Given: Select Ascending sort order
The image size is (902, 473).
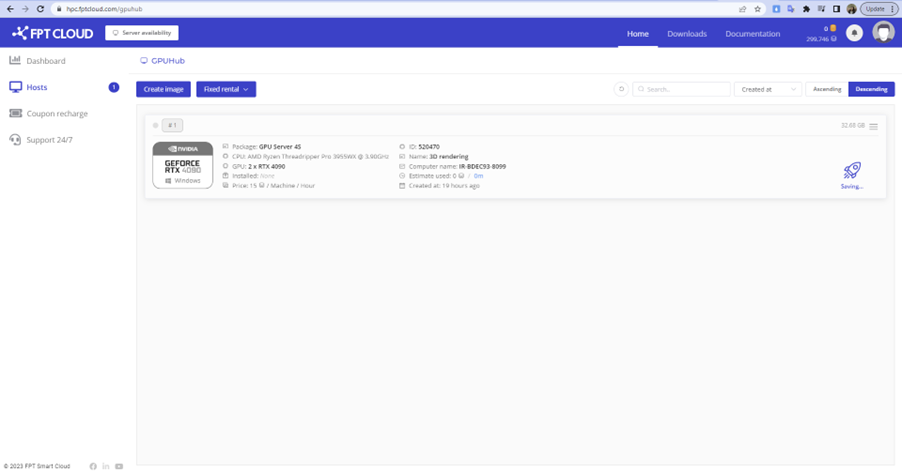Looking at the screenshot, I should coord(827,89).
